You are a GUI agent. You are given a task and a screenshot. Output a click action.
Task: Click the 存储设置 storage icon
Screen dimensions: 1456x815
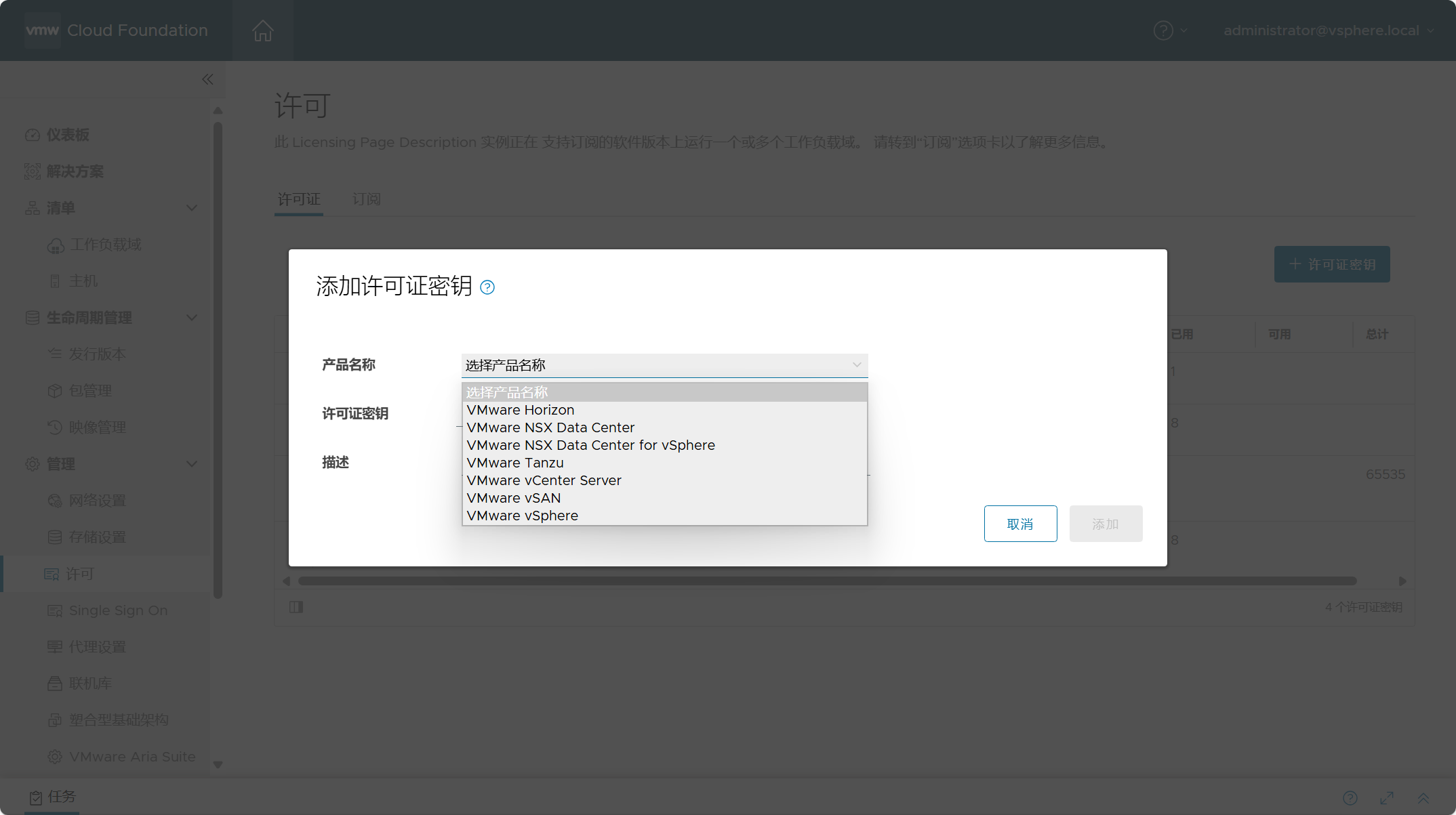(x=55, y=537)
